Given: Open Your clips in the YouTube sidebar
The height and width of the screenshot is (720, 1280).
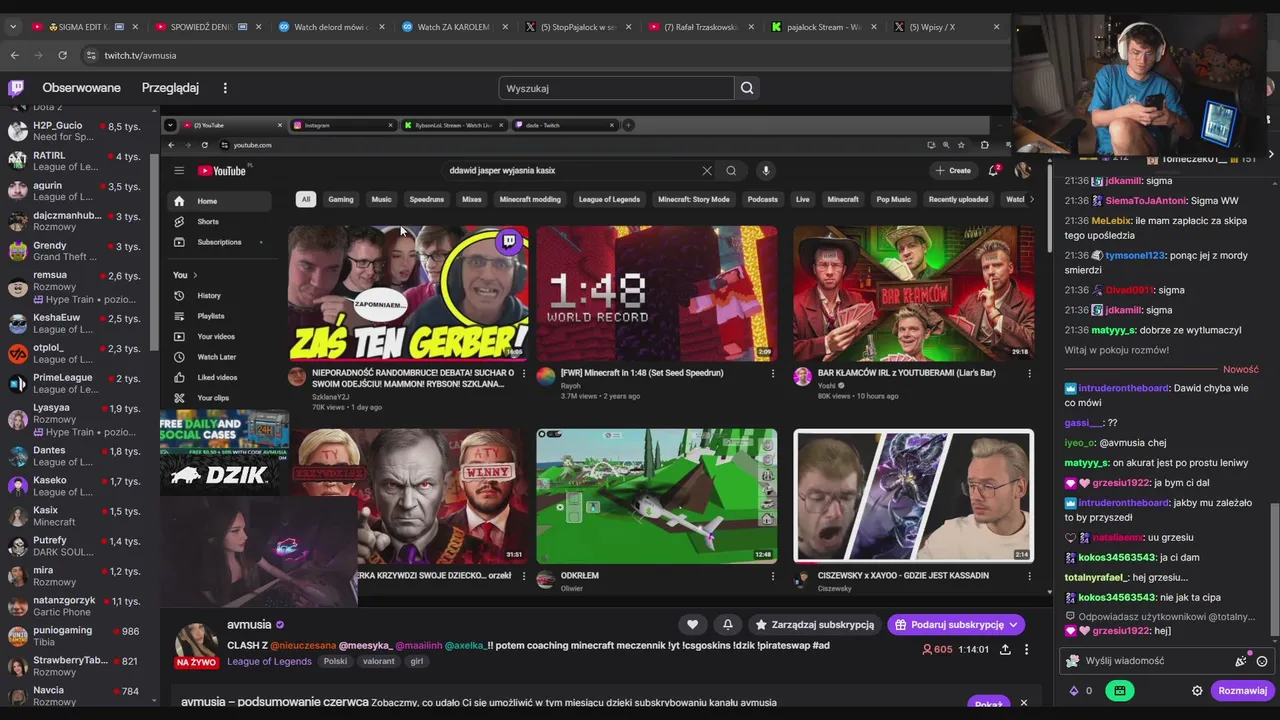Looking at the screenshot, I should coord(219,398).
